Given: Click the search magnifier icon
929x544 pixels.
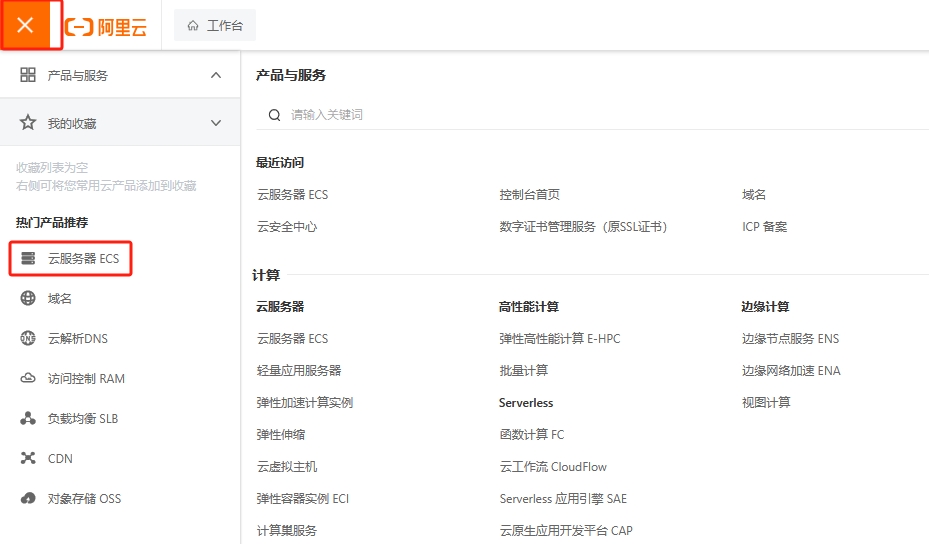Looking at the screenshot, I should (x=274, y=115).
